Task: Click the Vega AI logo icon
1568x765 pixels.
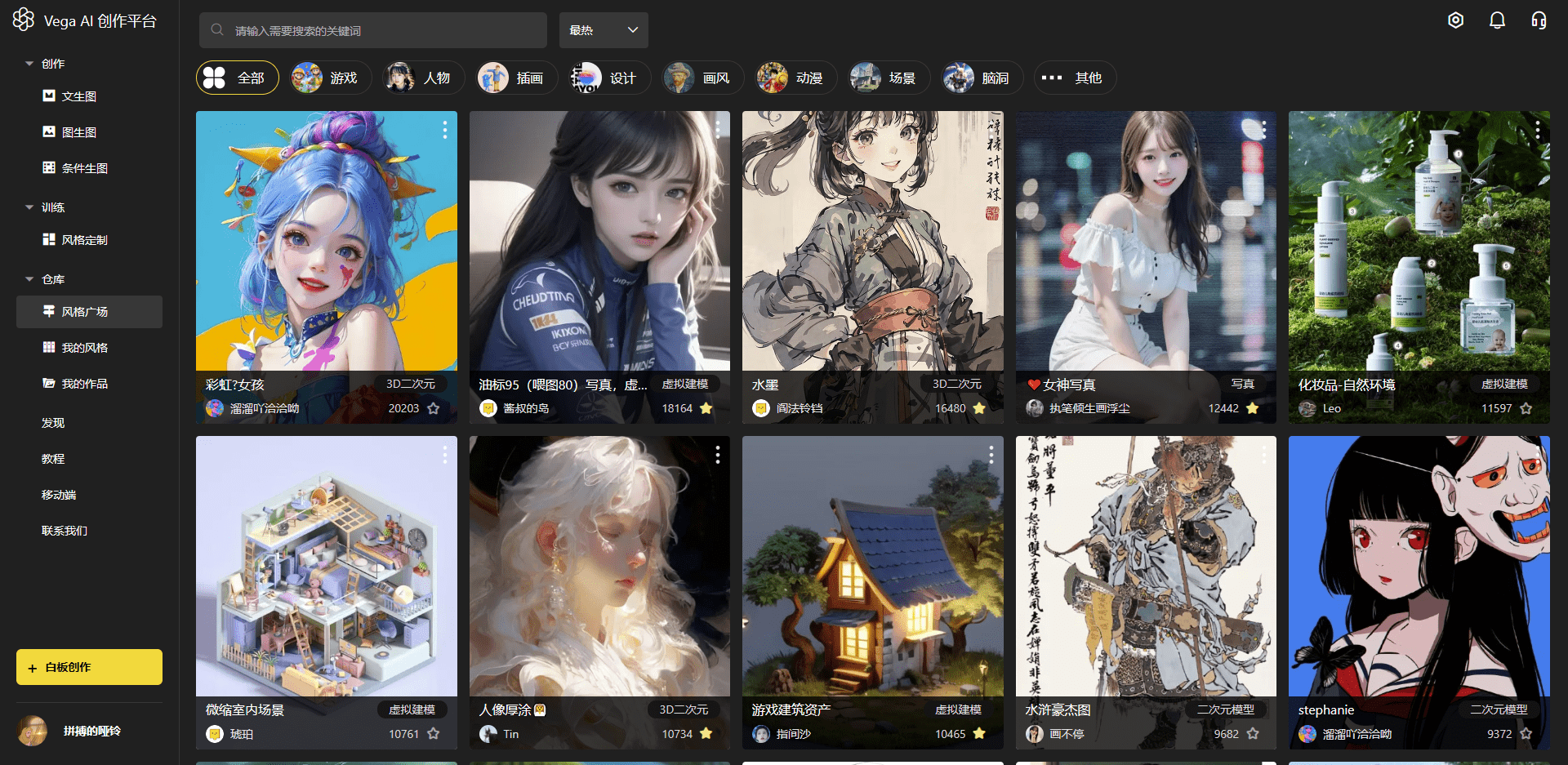Action: point(24,20)
